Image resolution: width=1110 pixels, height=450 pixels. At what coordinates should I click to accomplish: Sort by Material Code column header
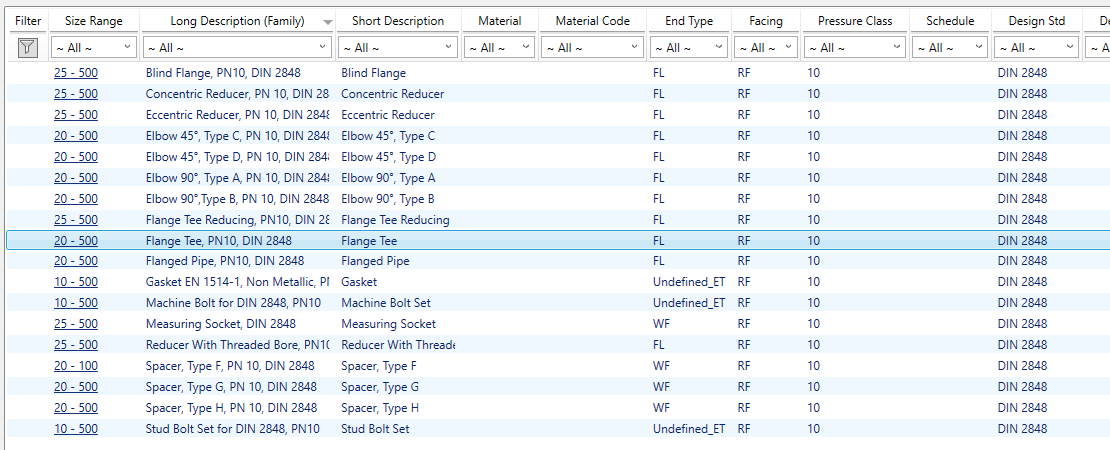(x=592, y=21)
